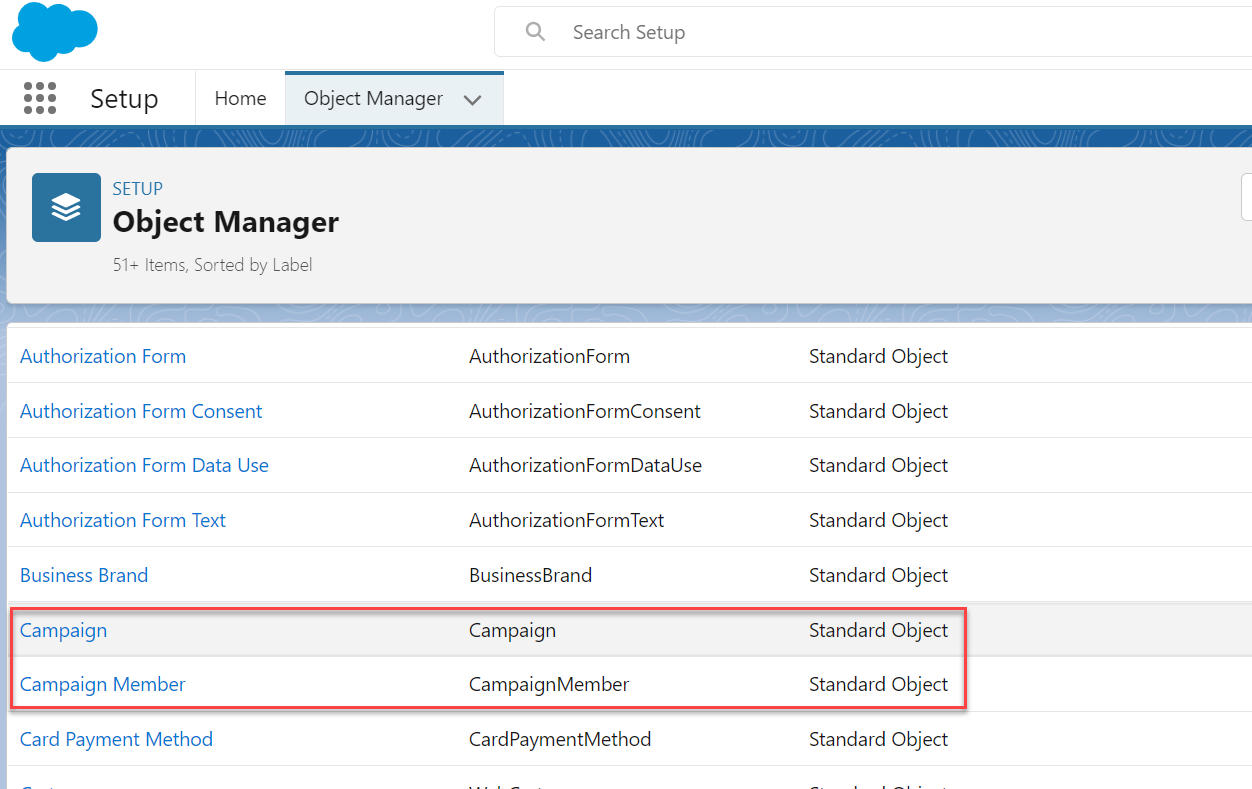Open the Authorization Form Data Use object

[x=144, y=465]
